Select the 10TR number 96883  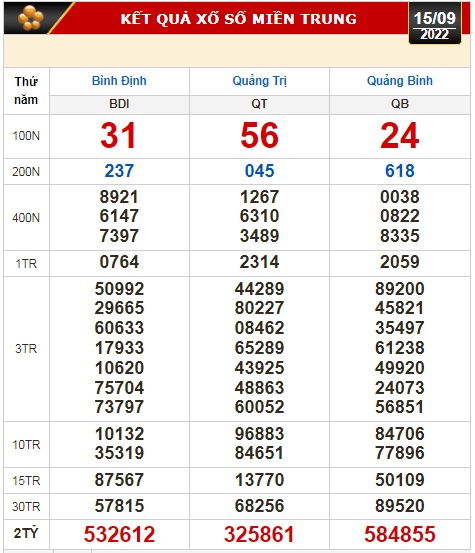point(259,434)
